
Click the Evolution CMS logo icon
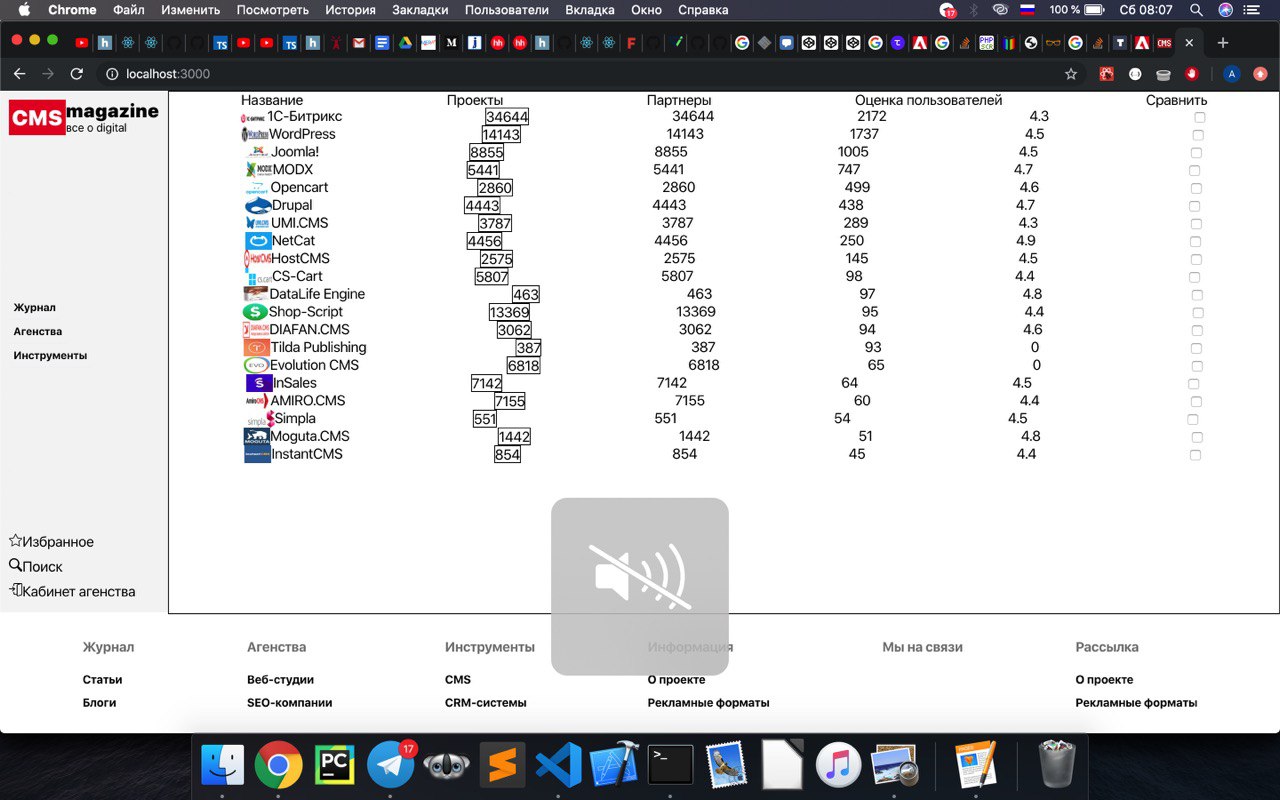[x=256, y=366]
